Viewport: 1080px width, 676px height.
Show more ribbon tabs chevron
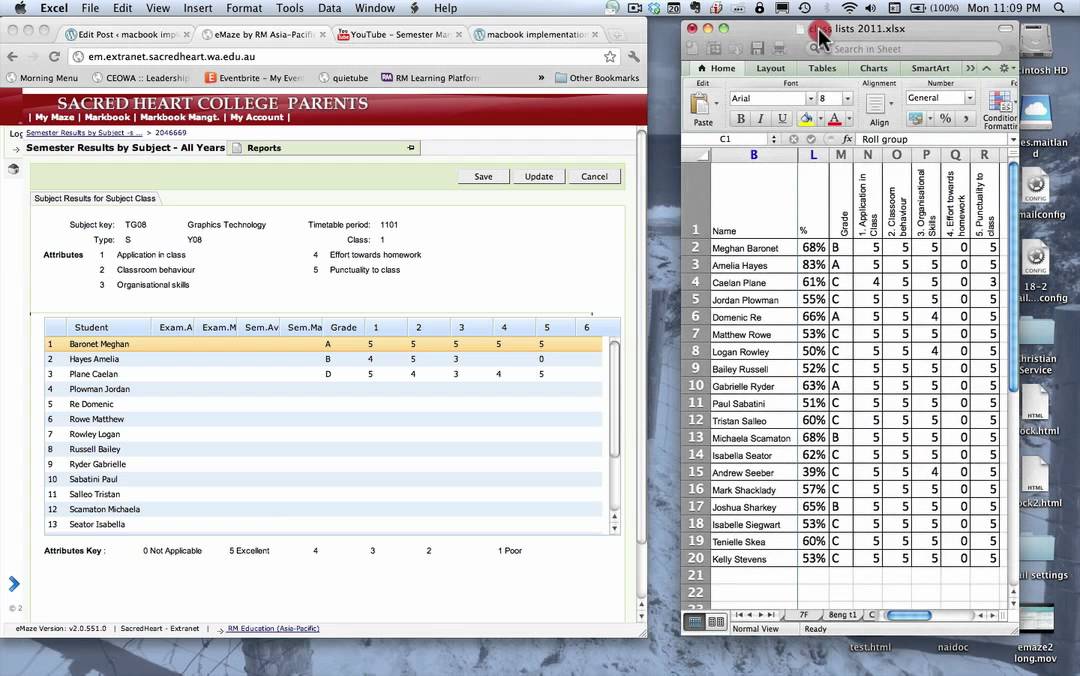[x=970, y=68]
